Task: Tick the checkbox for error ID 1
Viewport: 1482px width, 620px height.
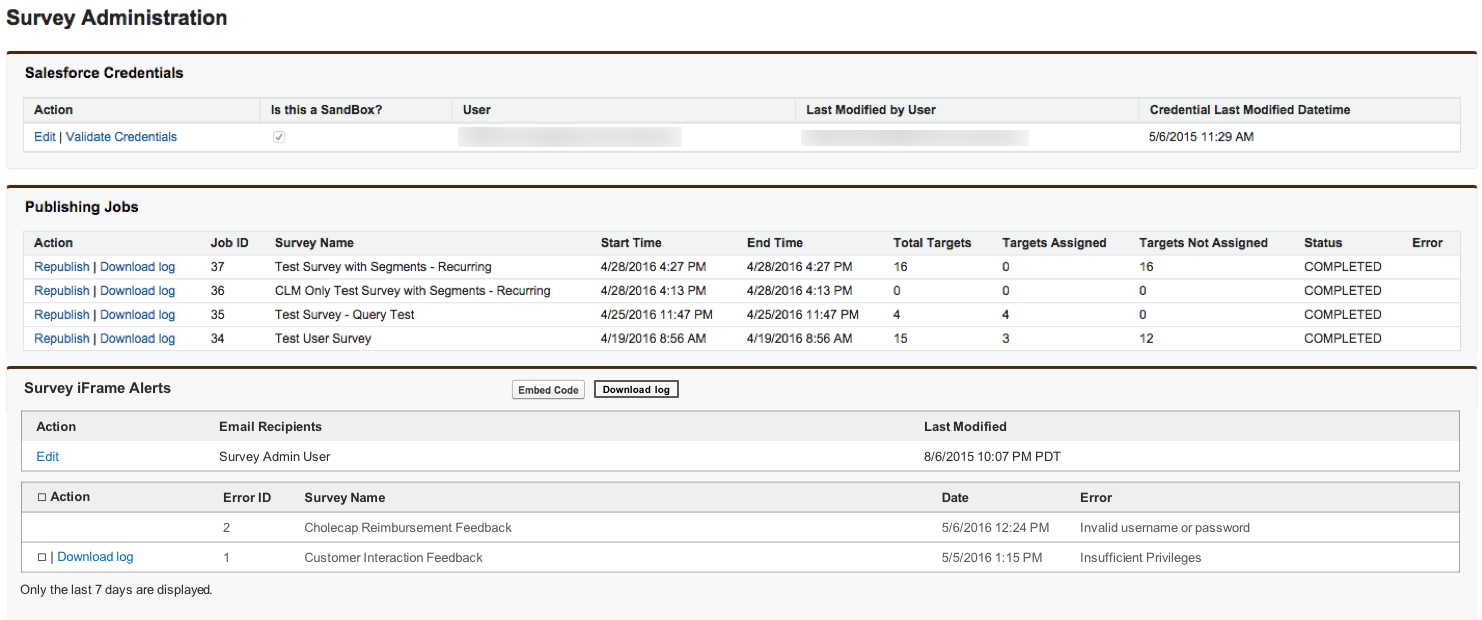Action: pos(42,558)
